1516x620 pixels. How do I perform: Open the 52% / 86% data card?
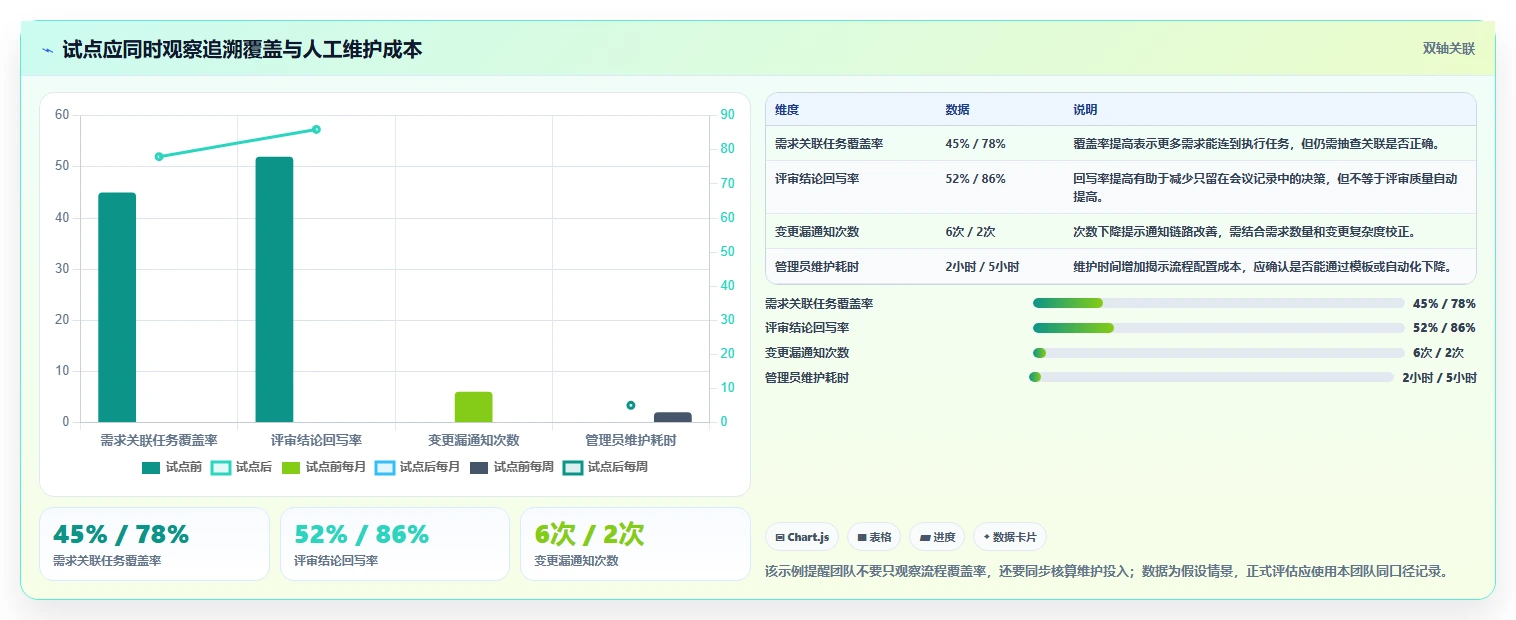pyautogui.click(x=395, y=544)
